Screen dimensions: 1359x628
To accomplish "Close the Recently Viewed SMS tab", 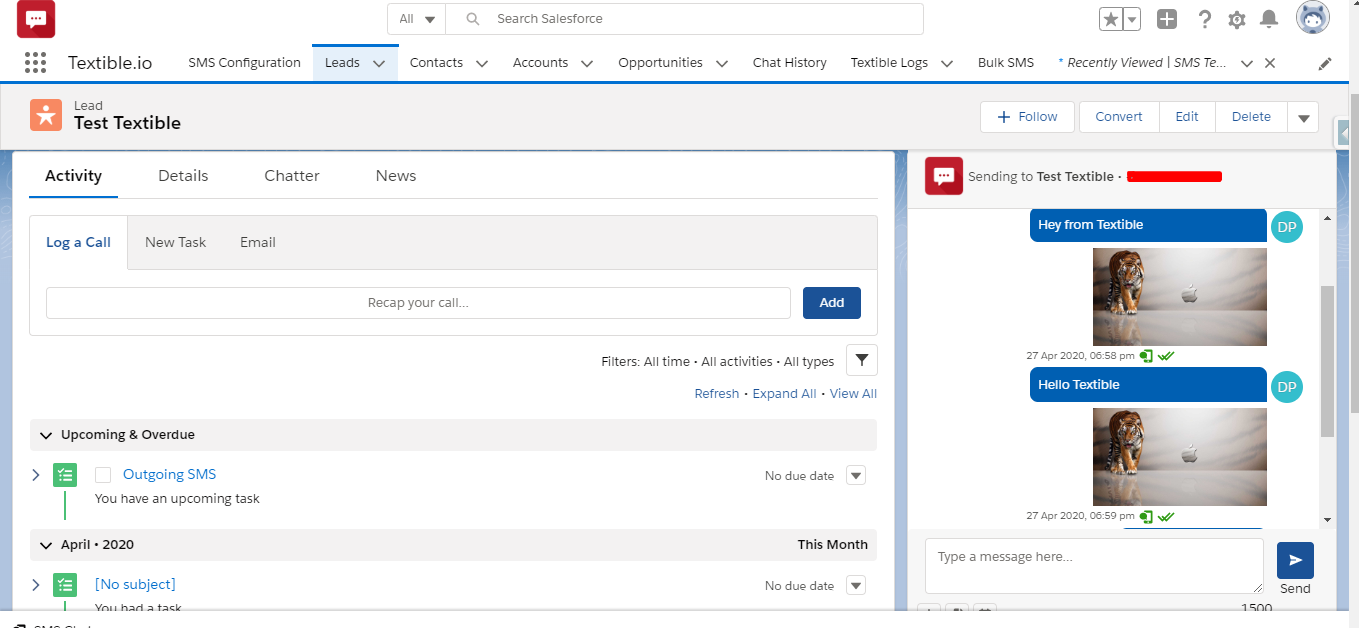I will point(1270,62).
